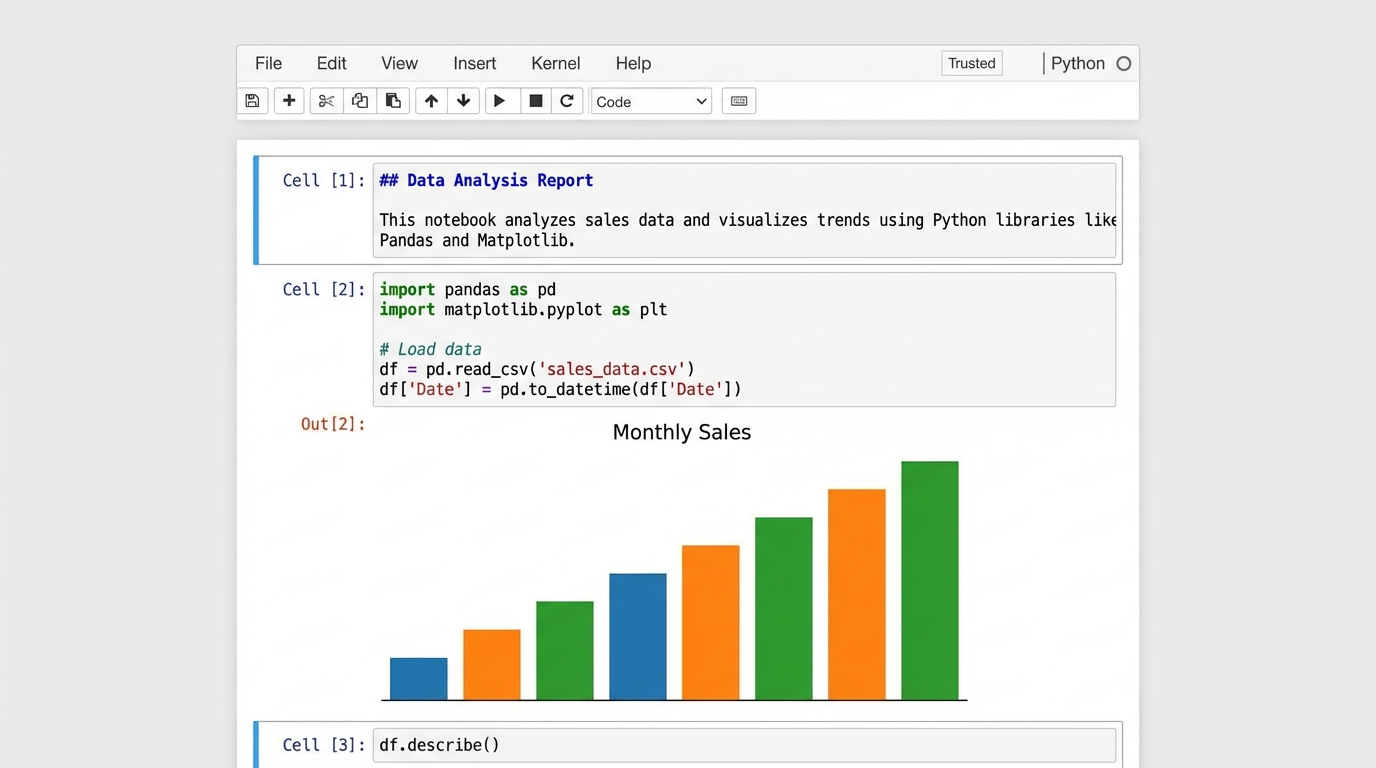This screenshot has height=768, width=1376.
Task: Interrupt the kernel with stop icon
Action: [535, 100]
